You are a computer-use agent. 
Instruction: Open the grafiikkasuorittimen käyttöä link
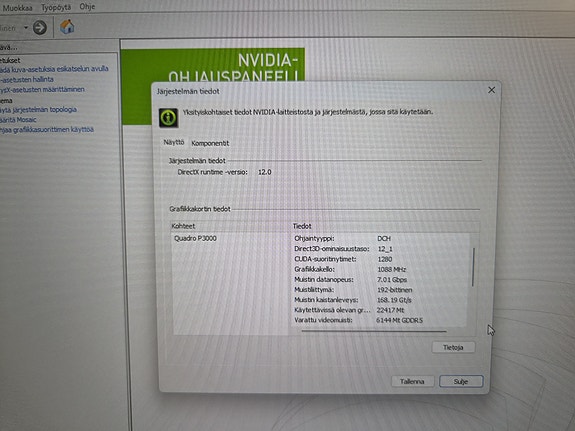(x=47, y=129)
